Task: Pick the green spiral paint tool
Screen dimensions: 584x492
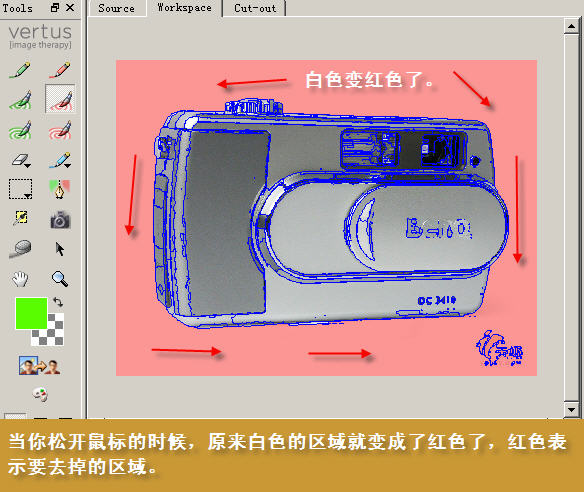Action: click(x=20, y=130)
